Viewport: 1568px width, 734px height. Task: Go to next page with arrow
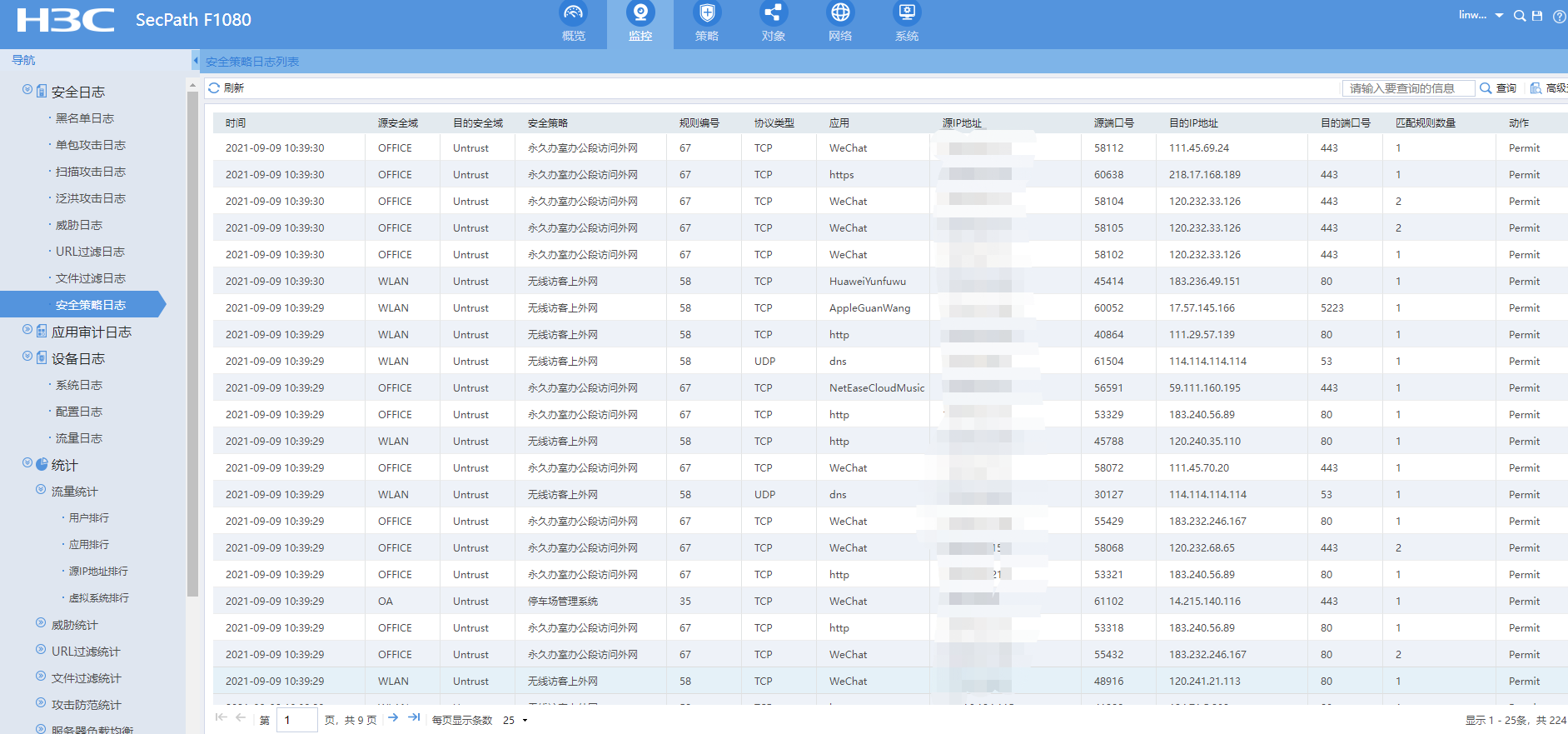[x=393, y=718]
